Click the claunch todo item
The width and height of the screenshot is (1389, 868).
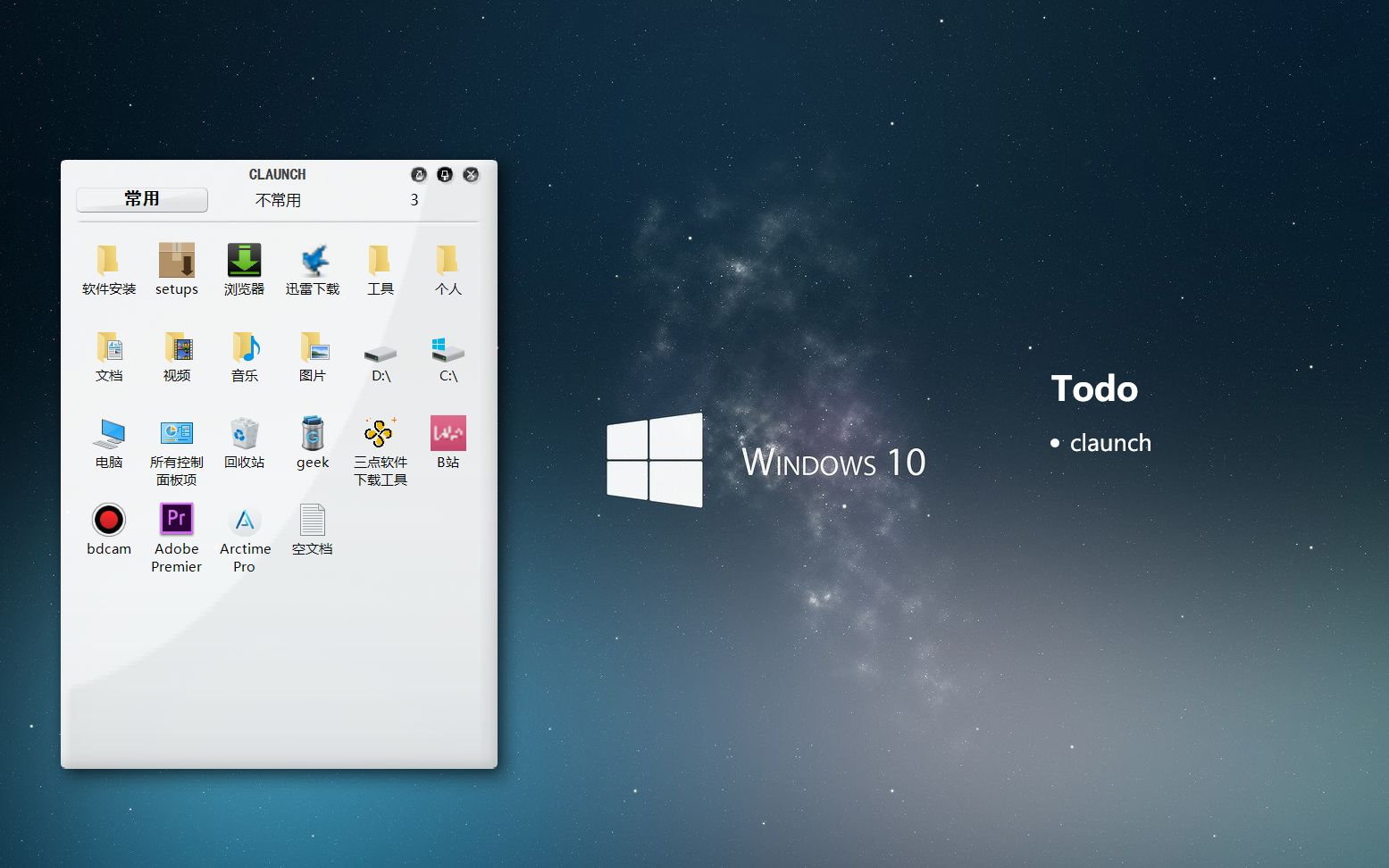tap(1110, 443)
